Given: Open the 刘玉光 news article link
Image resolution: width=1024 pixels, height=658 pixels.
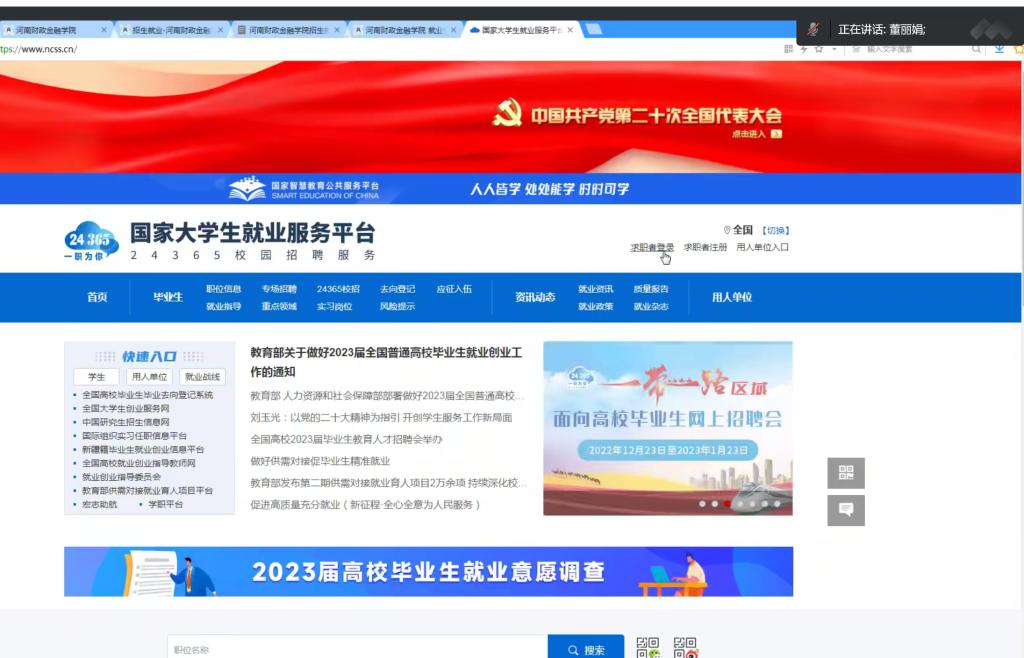Looking at the screenshot, I should click(x=381, y=417).
